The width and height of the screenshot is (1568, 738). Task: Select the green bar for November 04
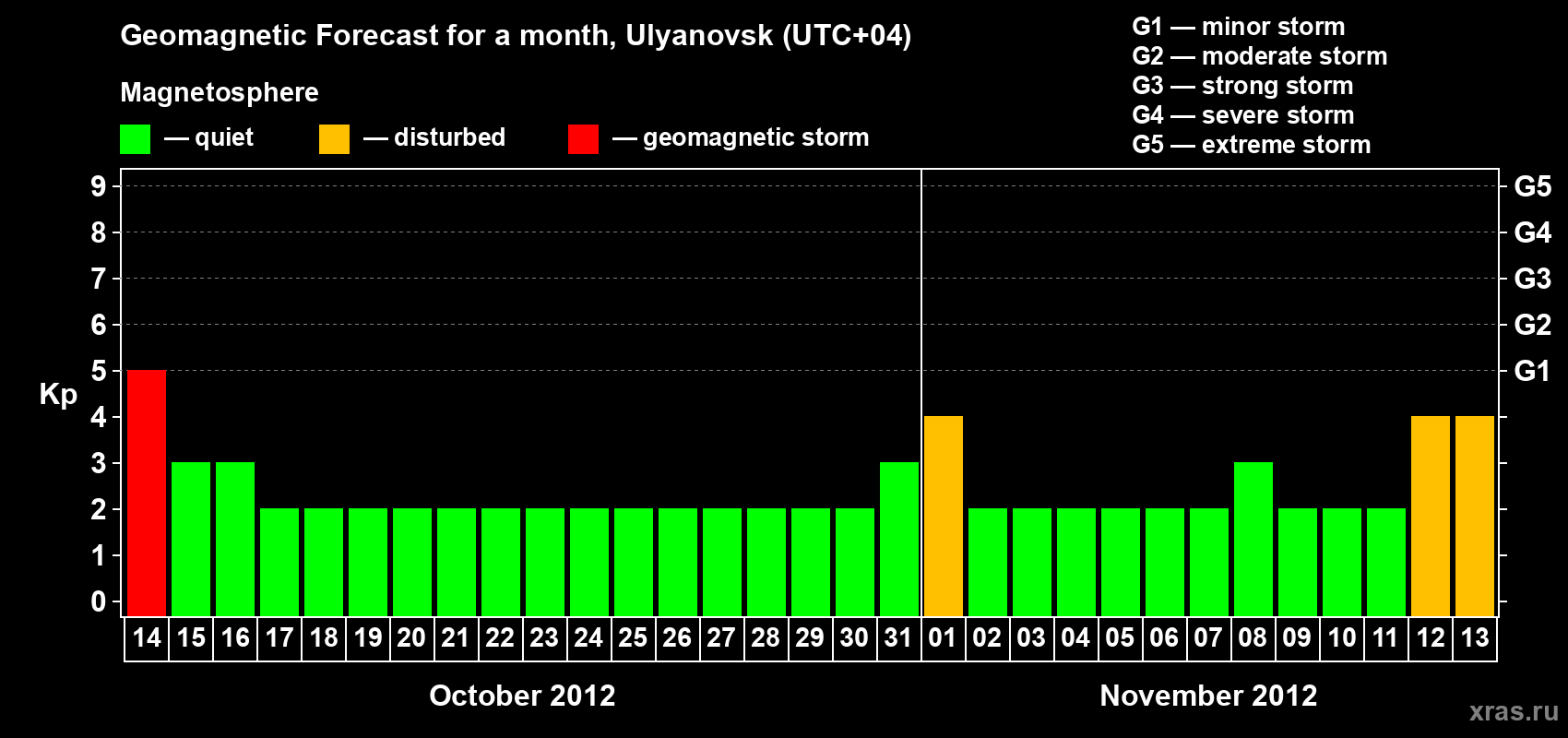(1076, 562)
